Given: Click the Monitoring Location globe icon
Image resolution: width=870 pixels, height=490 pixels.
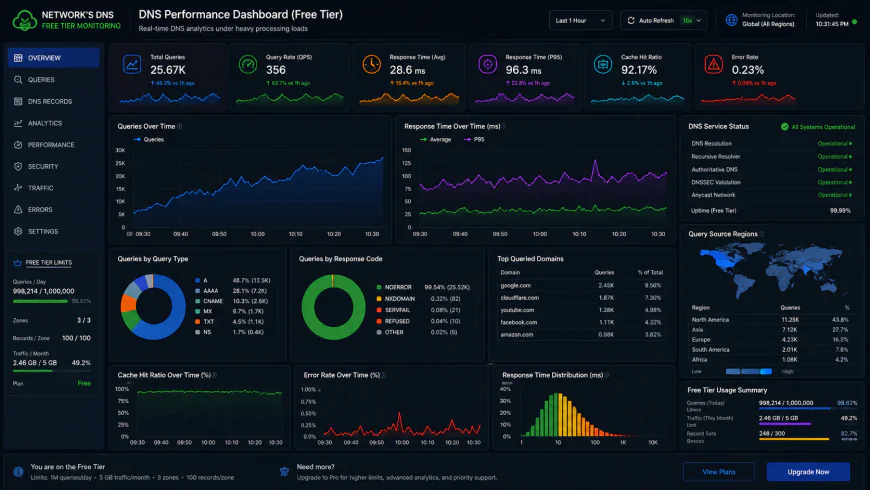Looking at the screenshot, I should point(732,20).
